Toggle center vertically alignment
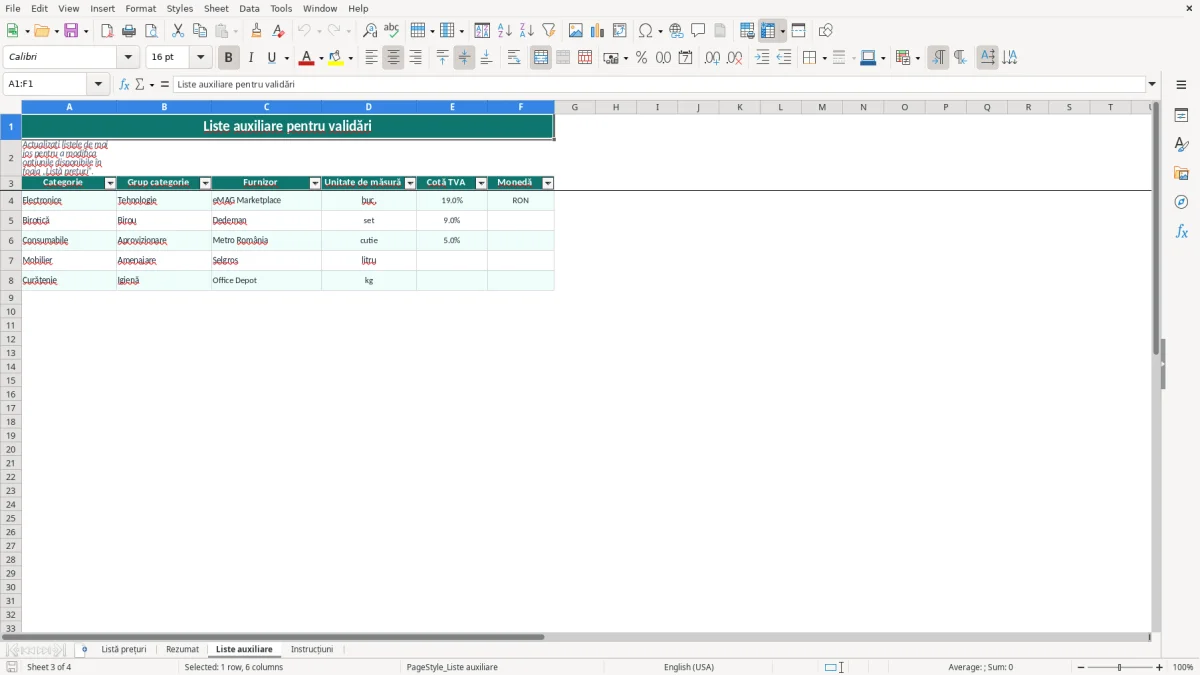 click(464, 58)
